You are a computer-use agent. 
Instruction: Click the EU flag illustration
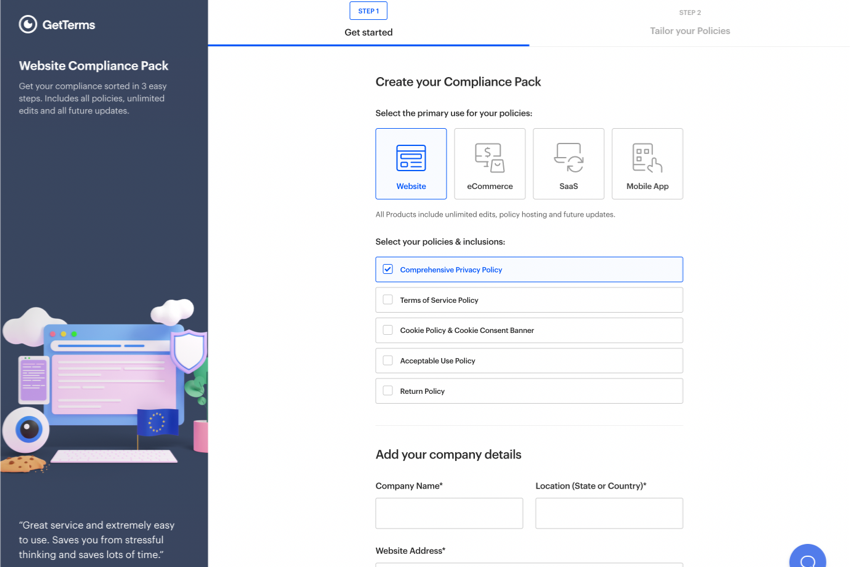tap(156, 423)
